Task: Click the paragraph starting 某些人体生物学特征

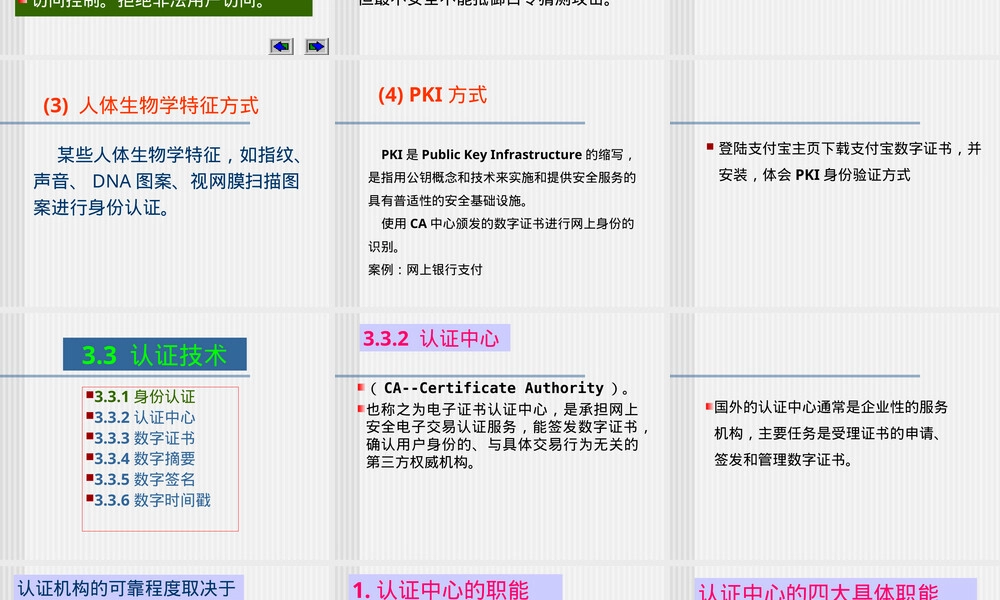Action: 168,181
